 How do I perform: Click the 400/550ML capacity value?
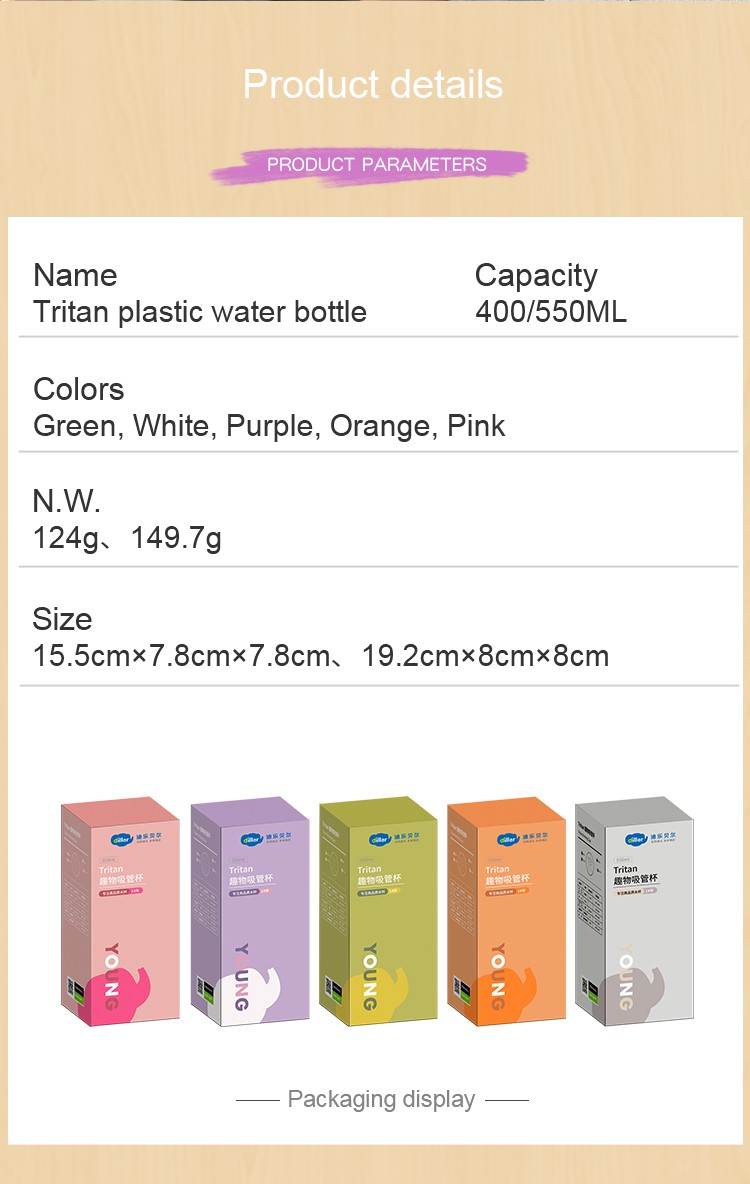coord(551,312)
